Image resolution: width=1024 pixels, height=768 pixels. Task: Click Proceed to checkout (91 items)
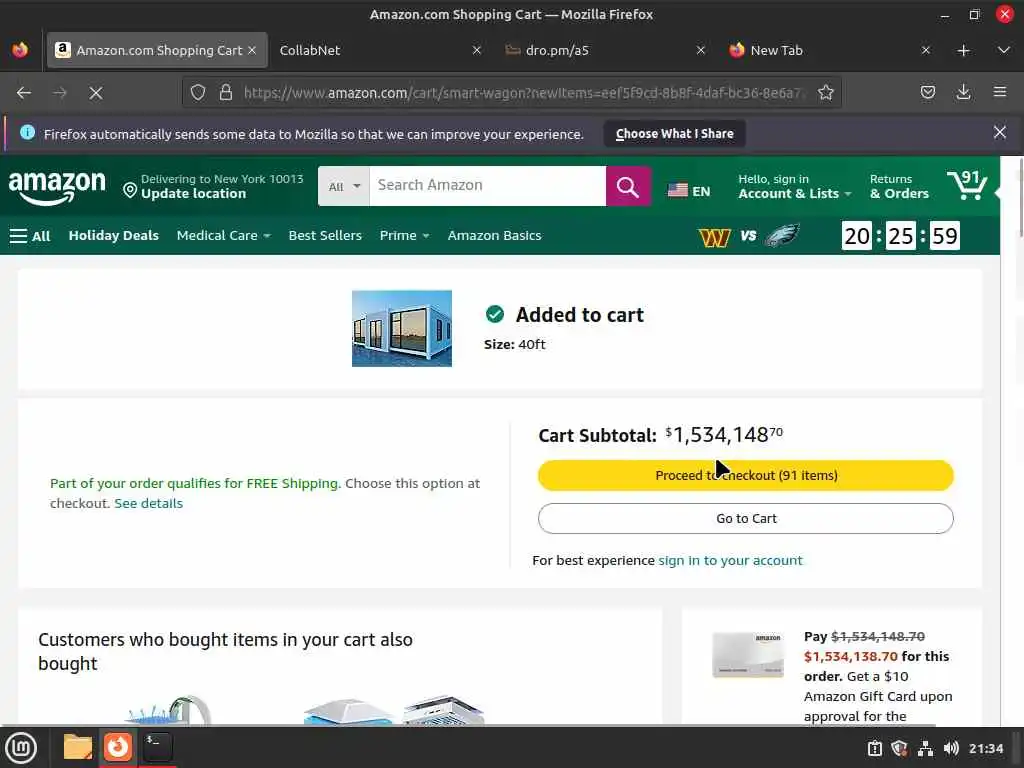(746, 475)
